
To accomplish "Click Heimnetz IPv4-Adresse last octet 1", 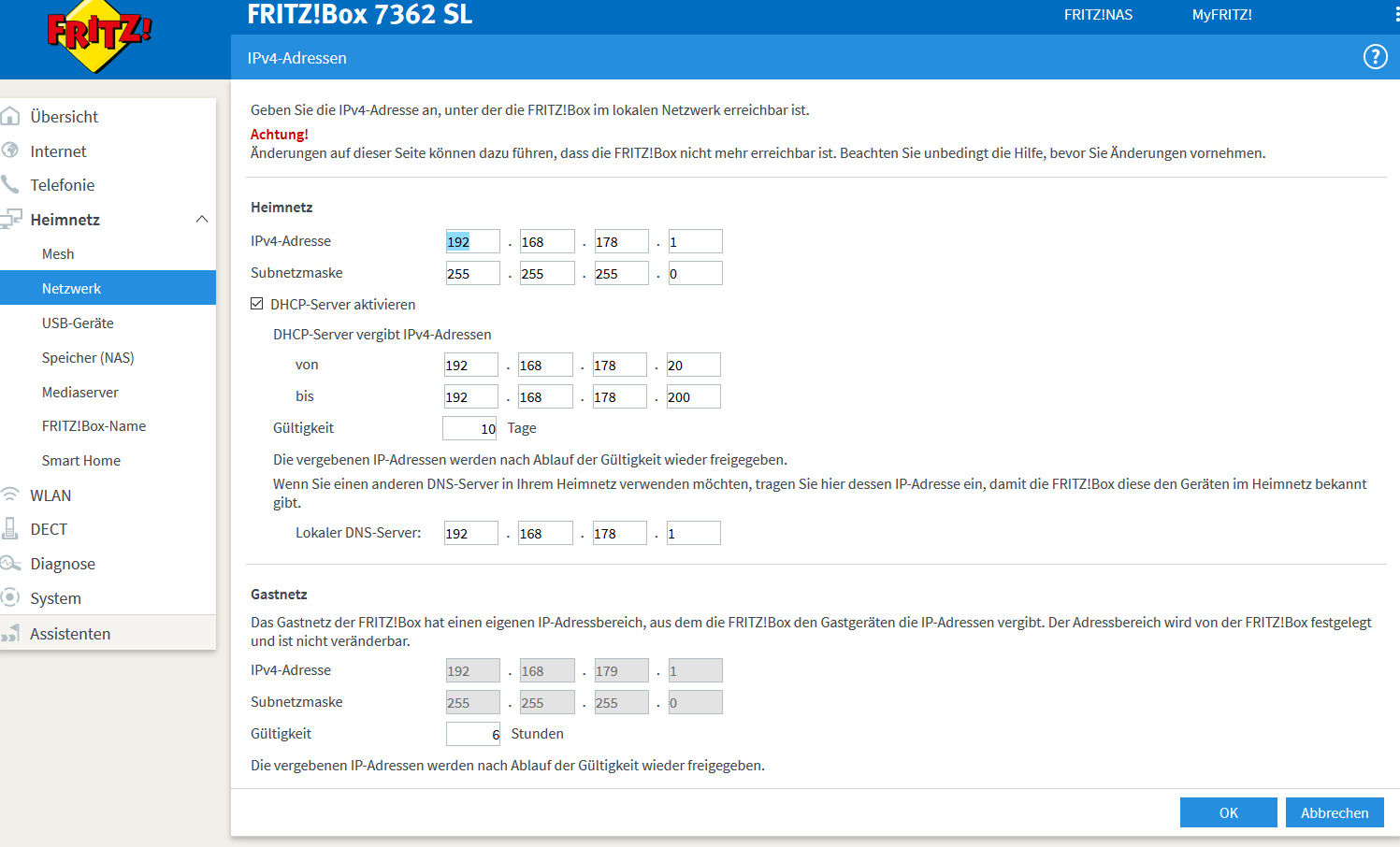I will coord(695,241).
